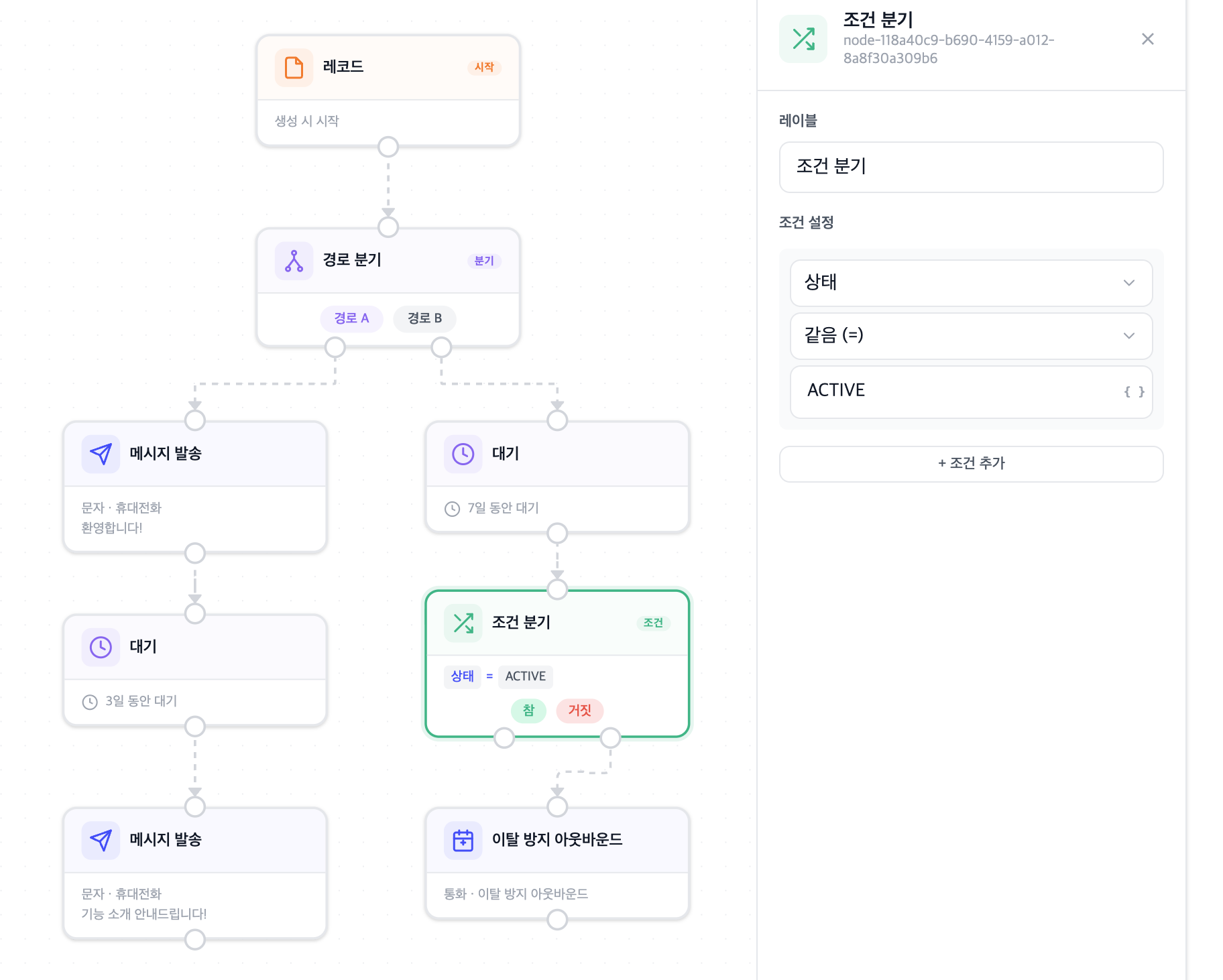Click the + 조건 추가 button
The width and height of the screenshot is (1223, 980).
pos(971,464)
